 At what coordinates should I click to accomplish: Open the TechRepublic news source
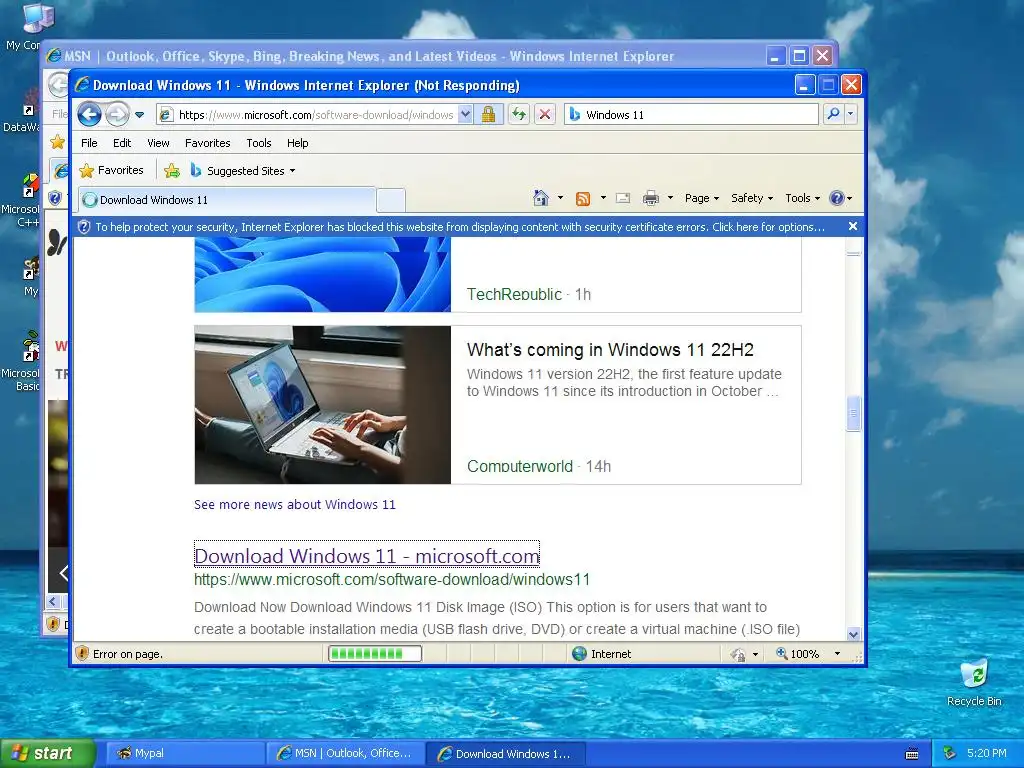click(514, 295)
